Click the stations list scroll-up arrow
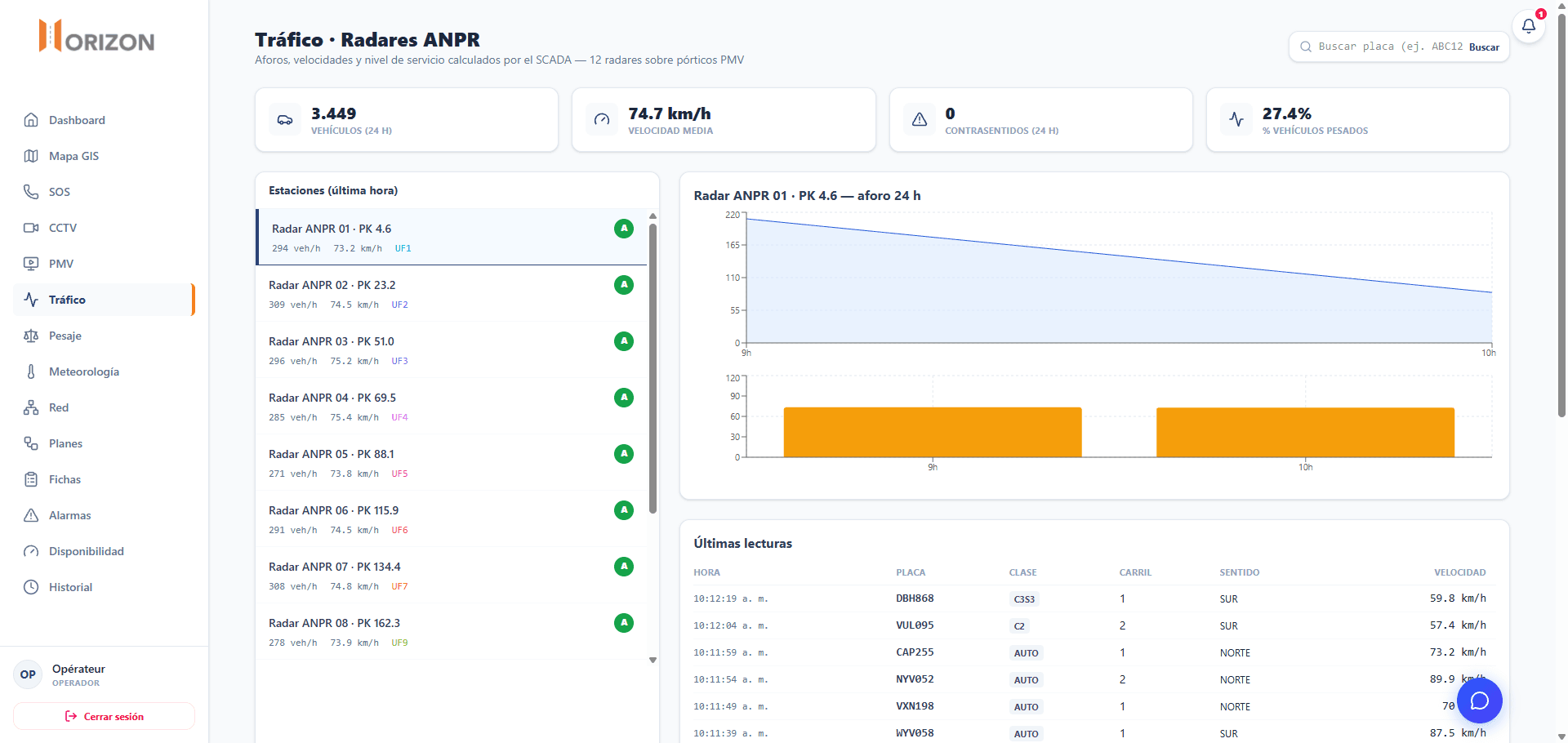This screenshot has width=1568, height=743. pyautogui.click(x=653, y=216)
